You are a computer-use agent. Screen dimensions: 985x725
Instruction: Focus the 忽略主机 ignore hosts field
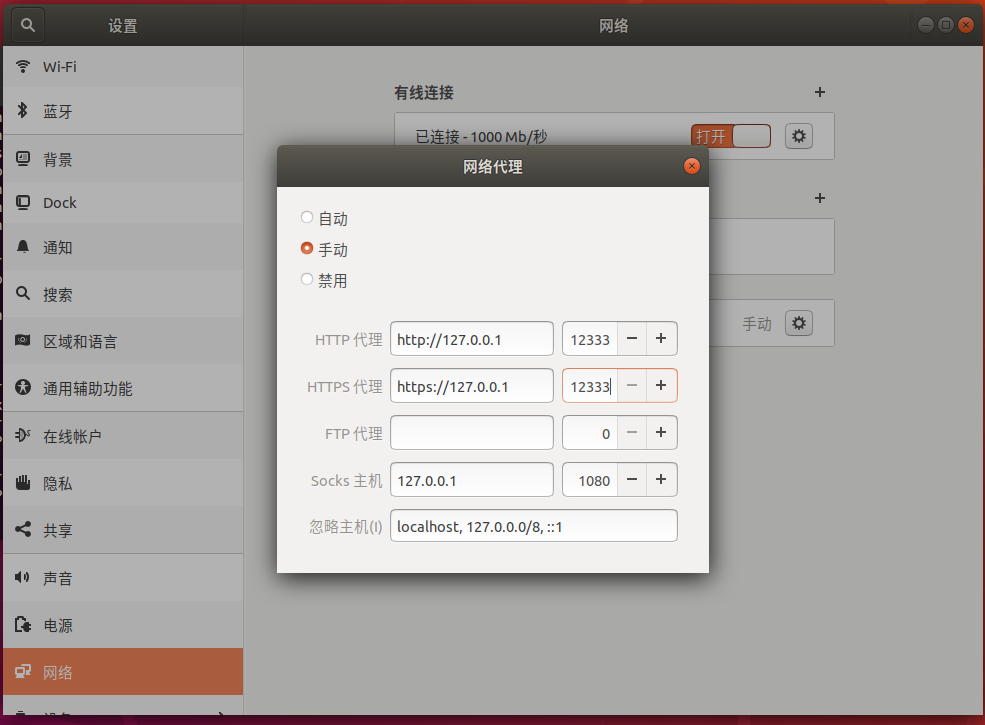click(533, 526)
